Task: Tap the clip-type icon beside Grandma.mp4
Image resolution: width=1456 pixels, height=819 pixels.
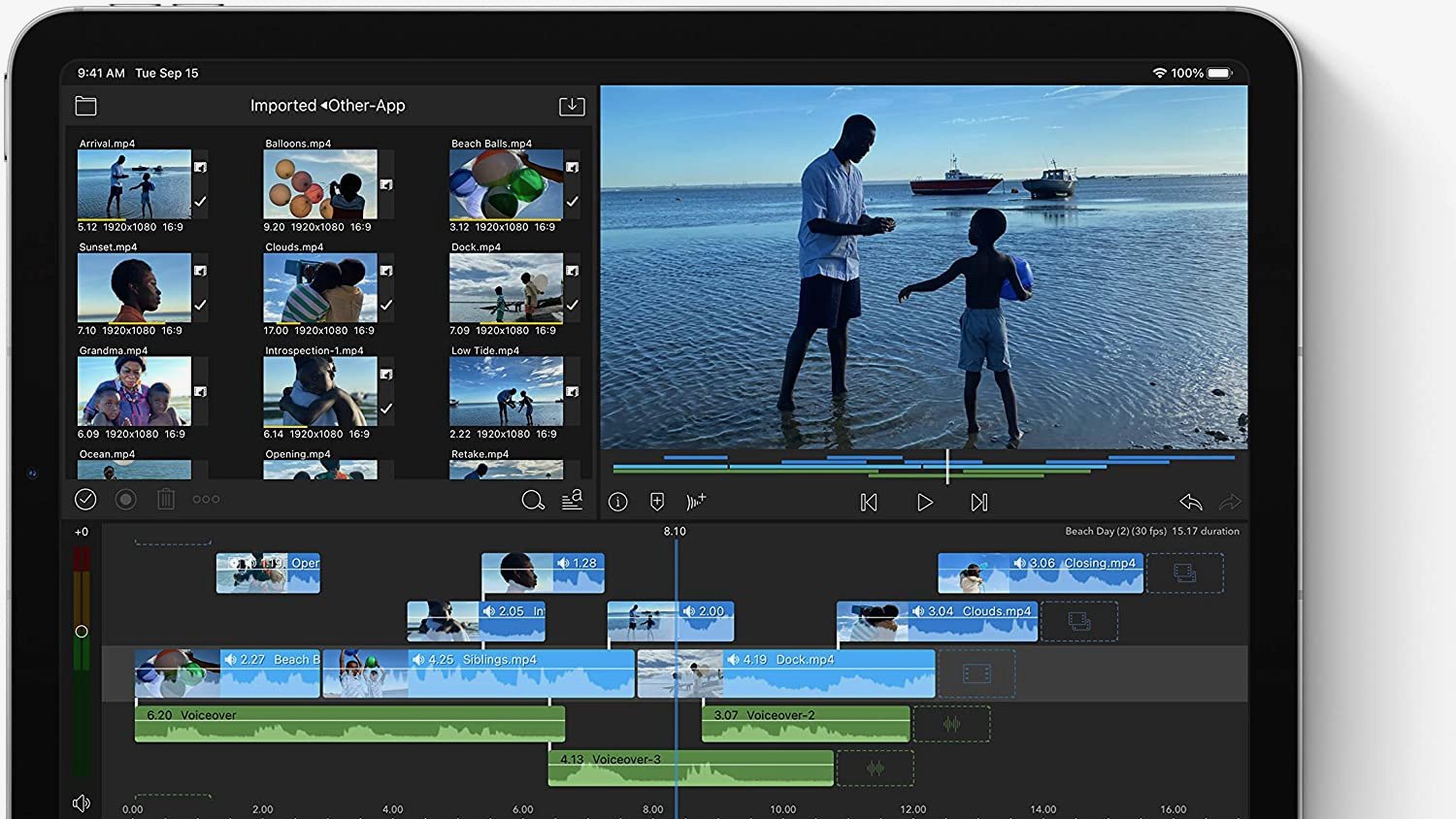Action: (x=200, y=391)
